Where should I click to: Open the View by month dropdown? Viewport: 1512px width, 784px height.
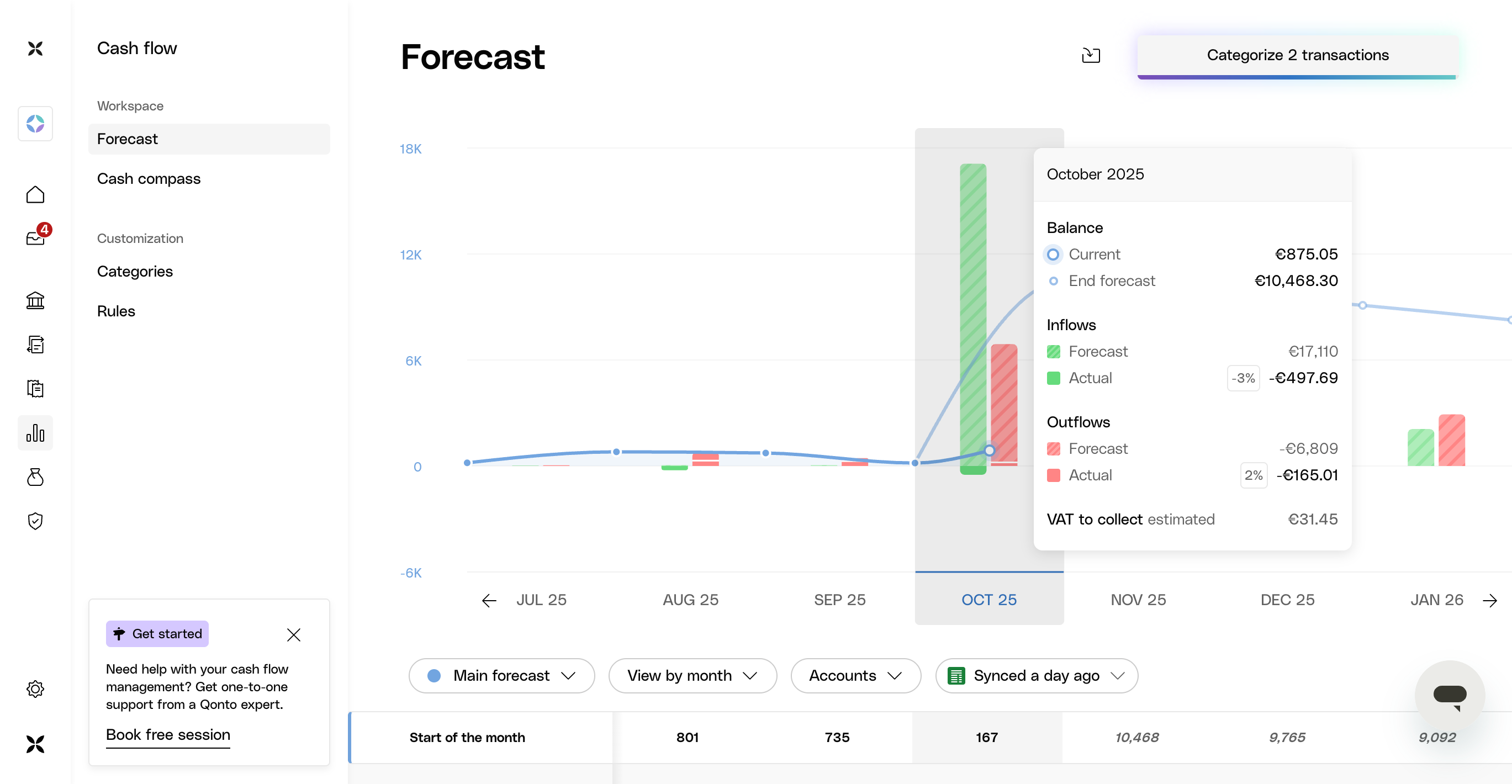[x=692, y=676]
